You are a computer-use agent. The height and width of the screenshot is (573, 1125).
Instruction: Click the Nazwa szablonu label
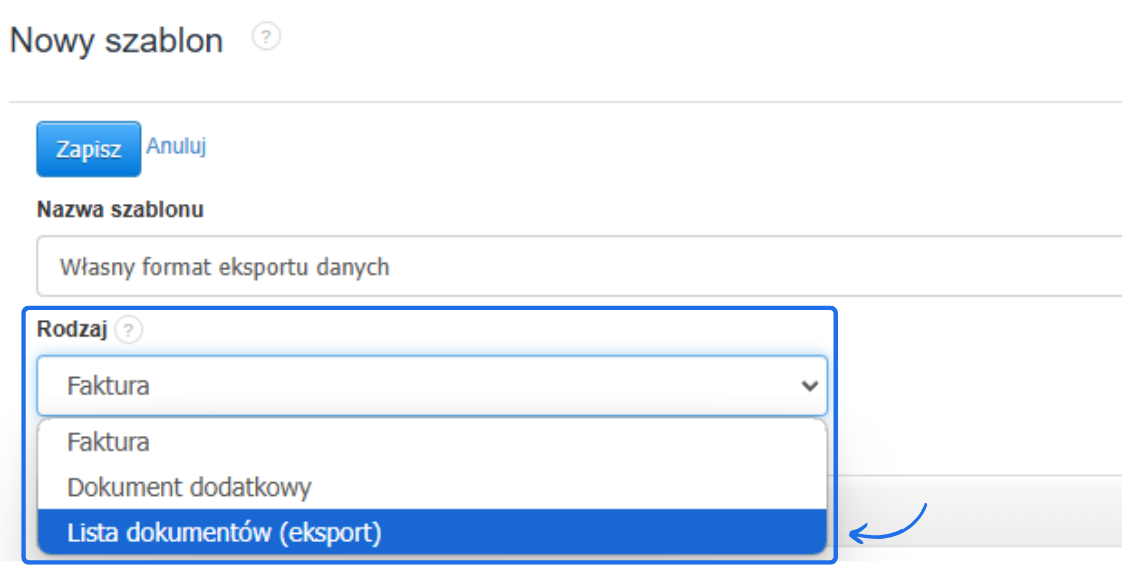coord(120,210)
